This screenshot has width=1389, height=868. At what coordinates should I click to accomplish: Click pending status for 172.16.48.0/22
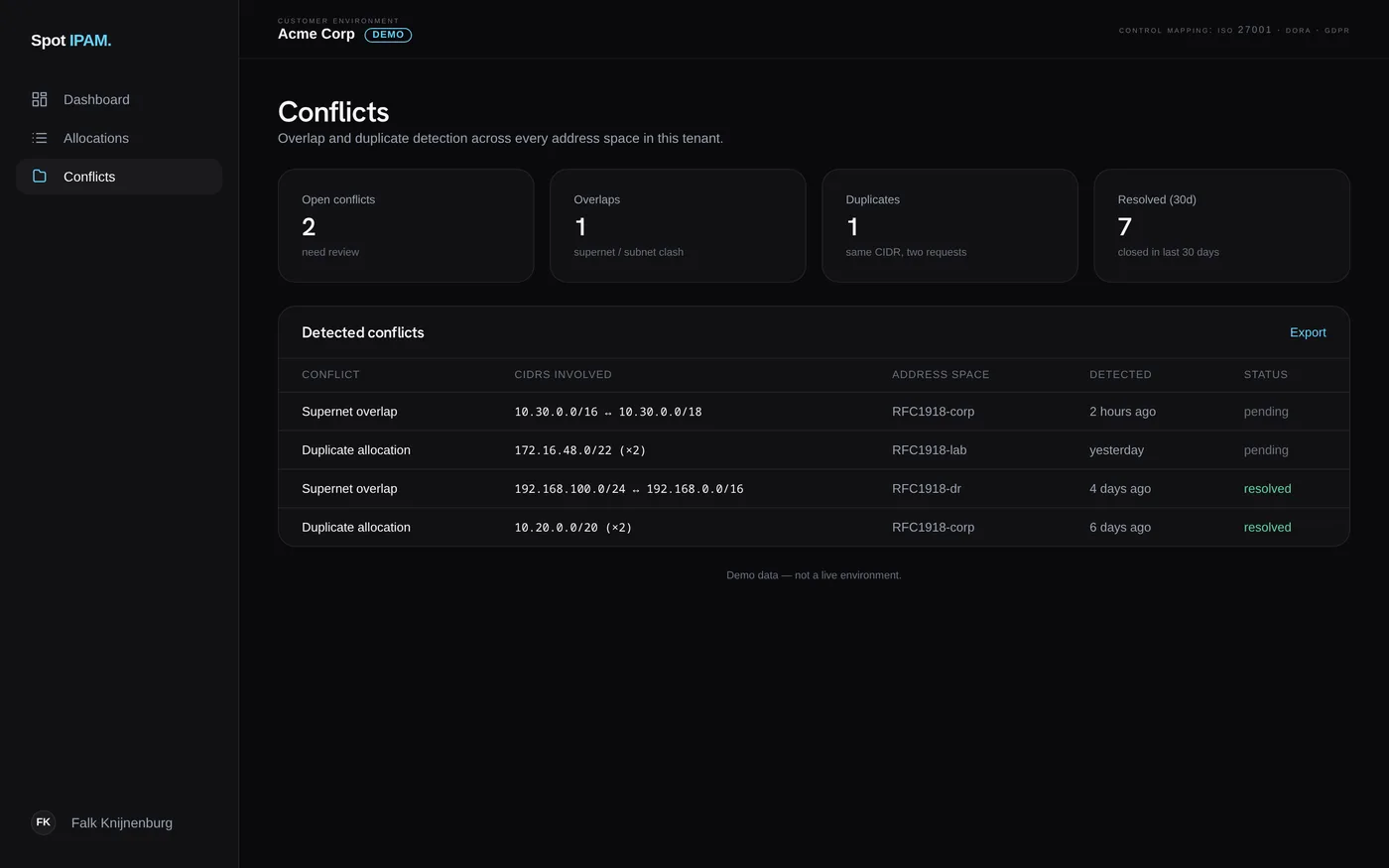pos(1266,450)
